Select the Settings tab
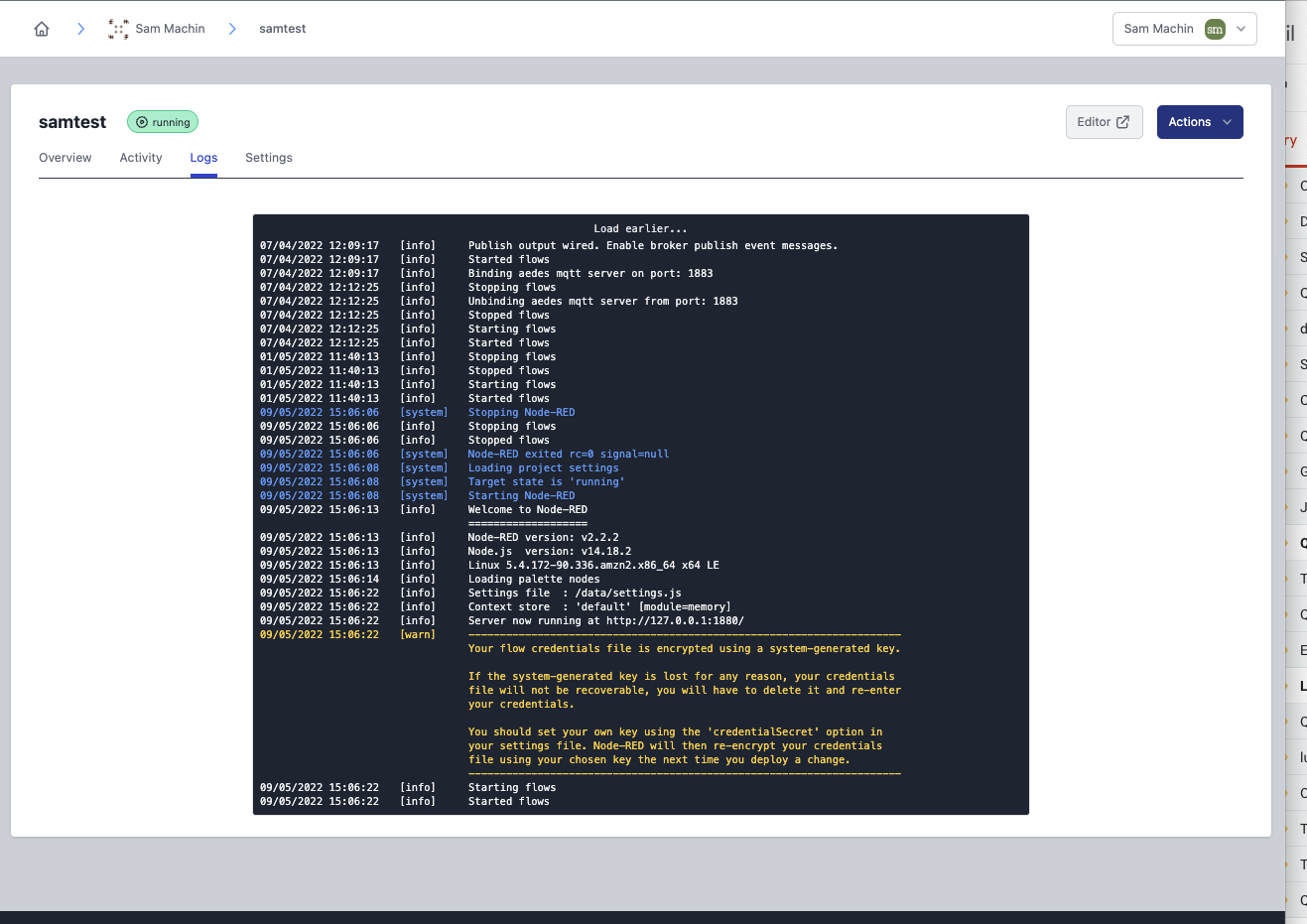The width and height of the screenshot is (1307, 924). [268, 158]
